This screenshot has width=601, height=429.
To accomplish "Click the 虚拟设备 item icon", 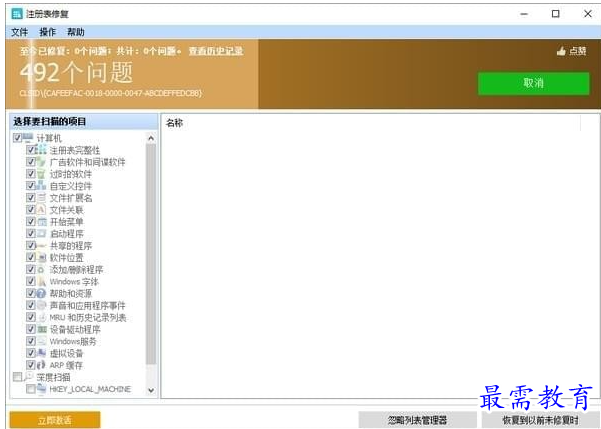I will pyautogui.click(x=41, y=353).
